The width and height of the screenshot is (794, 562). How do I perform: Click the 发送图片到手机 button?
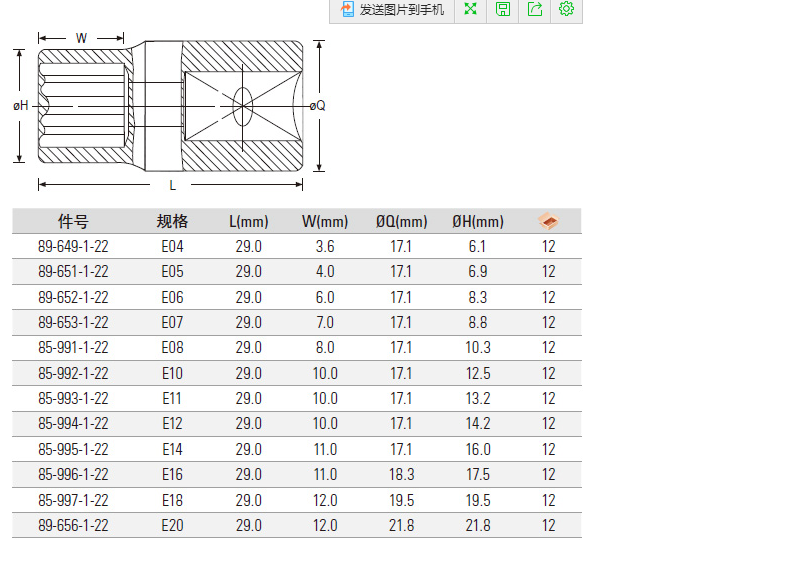[x=392, y=10]
